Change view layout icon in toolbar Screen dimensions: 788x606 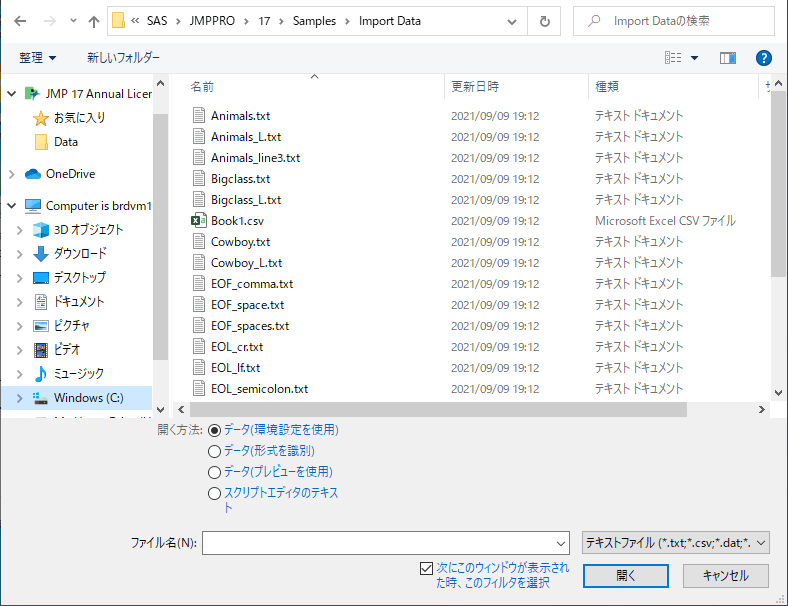pyautogui.click(x=673, y=58)
